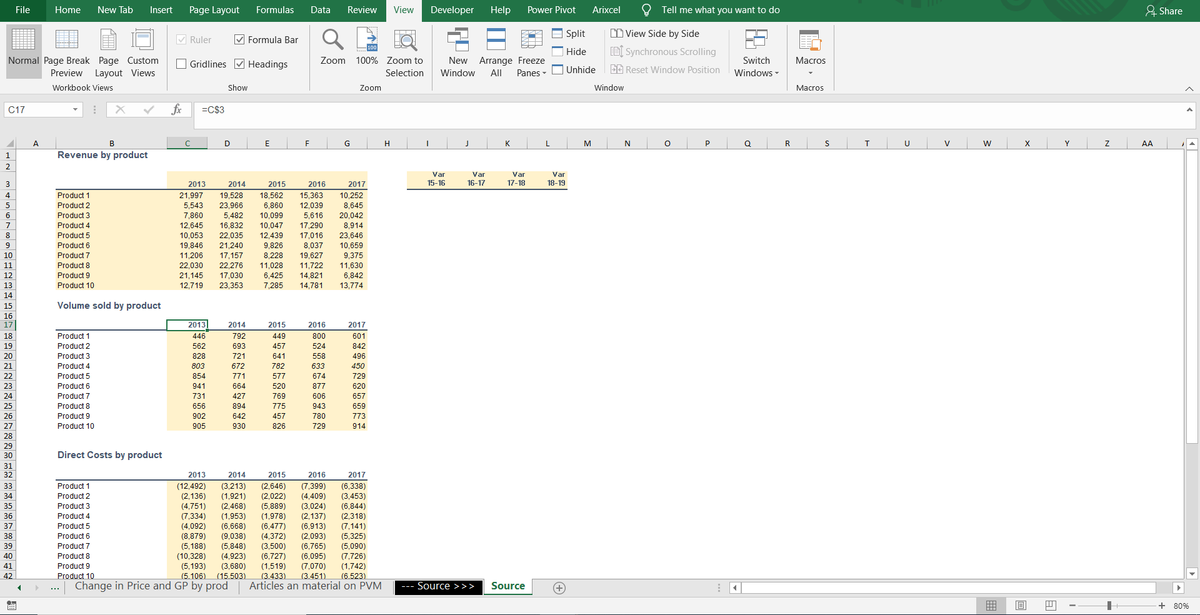Open Page Break Preview
1200x615 pixels.
[x=66, y=52]
